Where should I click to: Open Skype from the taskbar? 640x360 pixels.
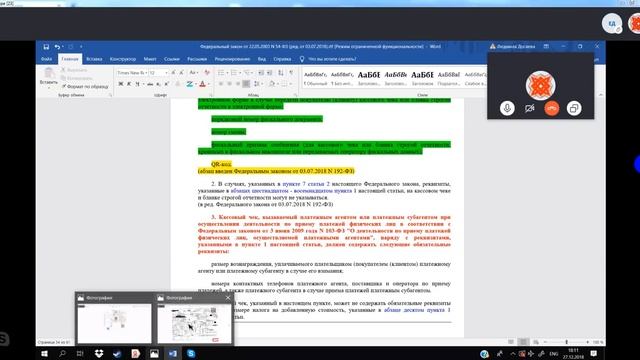[191, 353]
